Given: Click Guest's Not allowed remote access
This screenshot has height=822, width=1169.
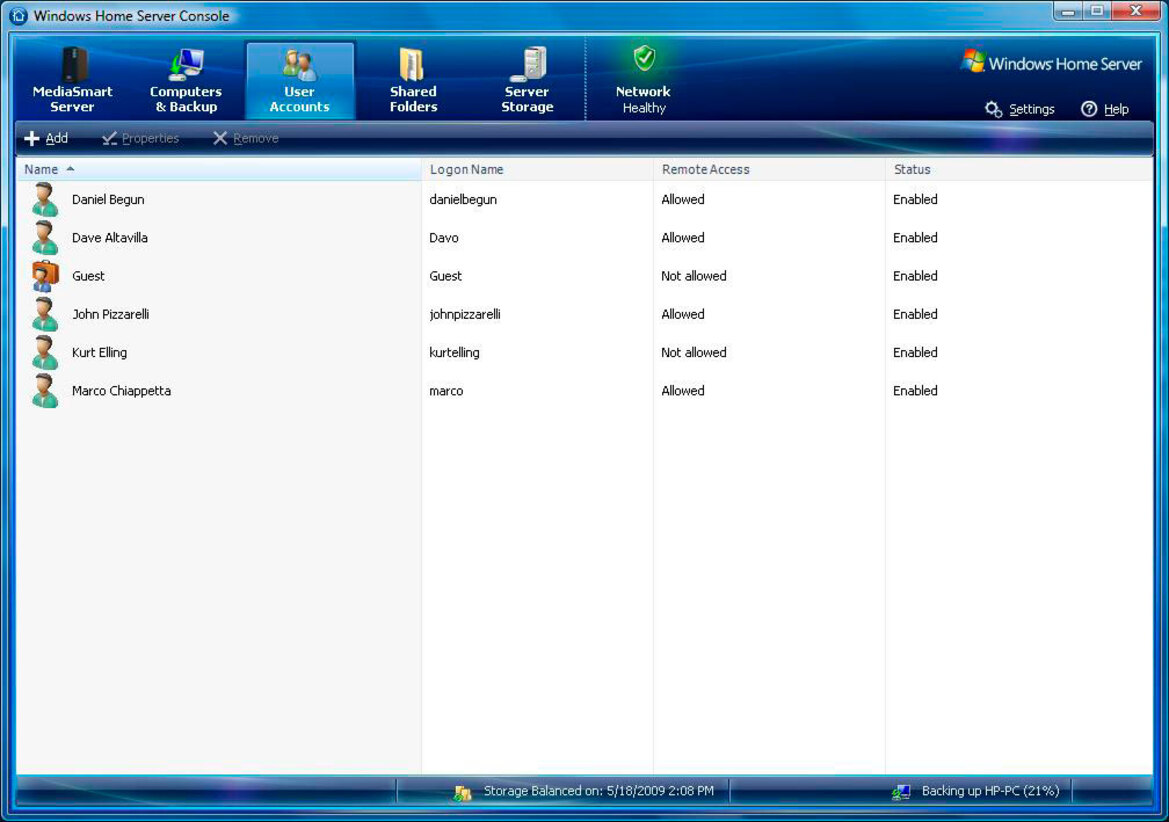Looking at the screenshot, I should tap(693, 276).
